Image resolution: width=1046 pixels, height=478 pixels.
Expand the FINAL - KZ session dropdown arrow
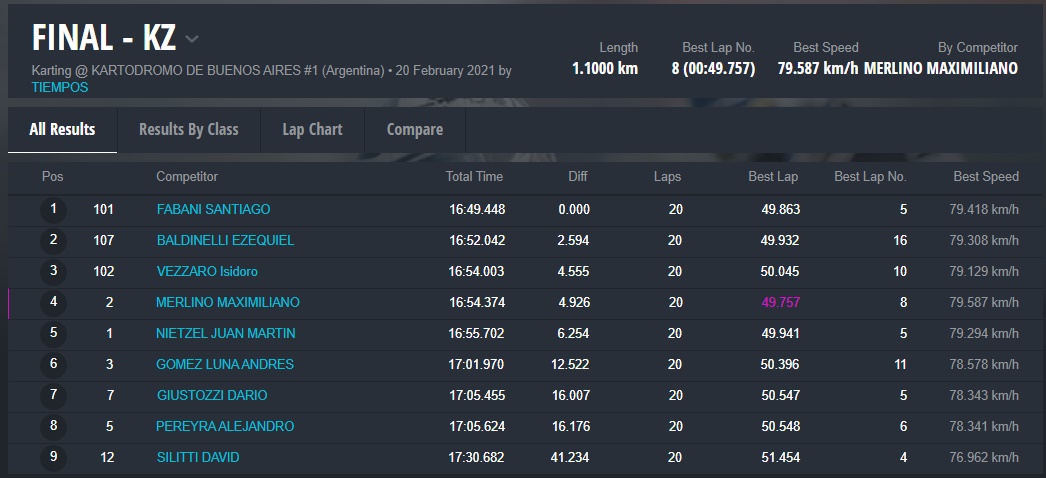(x=192, y=39)
